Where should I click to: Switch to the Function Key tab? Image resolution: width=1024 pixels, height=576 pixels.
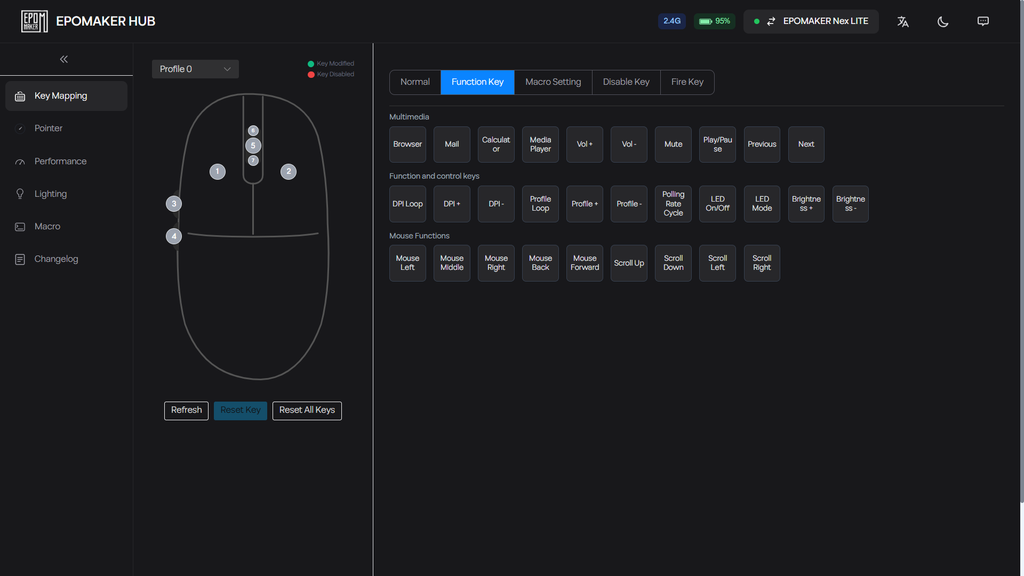477,82
